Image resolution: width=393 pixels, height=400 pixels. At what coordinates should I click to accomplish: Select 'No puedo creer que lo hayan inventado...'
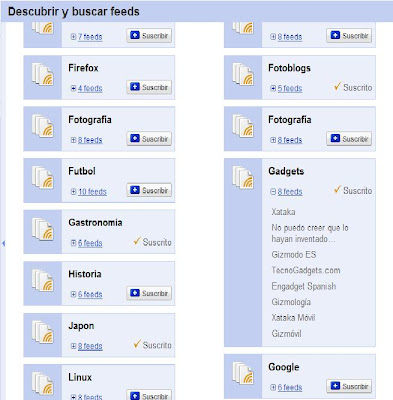[310, 233]
